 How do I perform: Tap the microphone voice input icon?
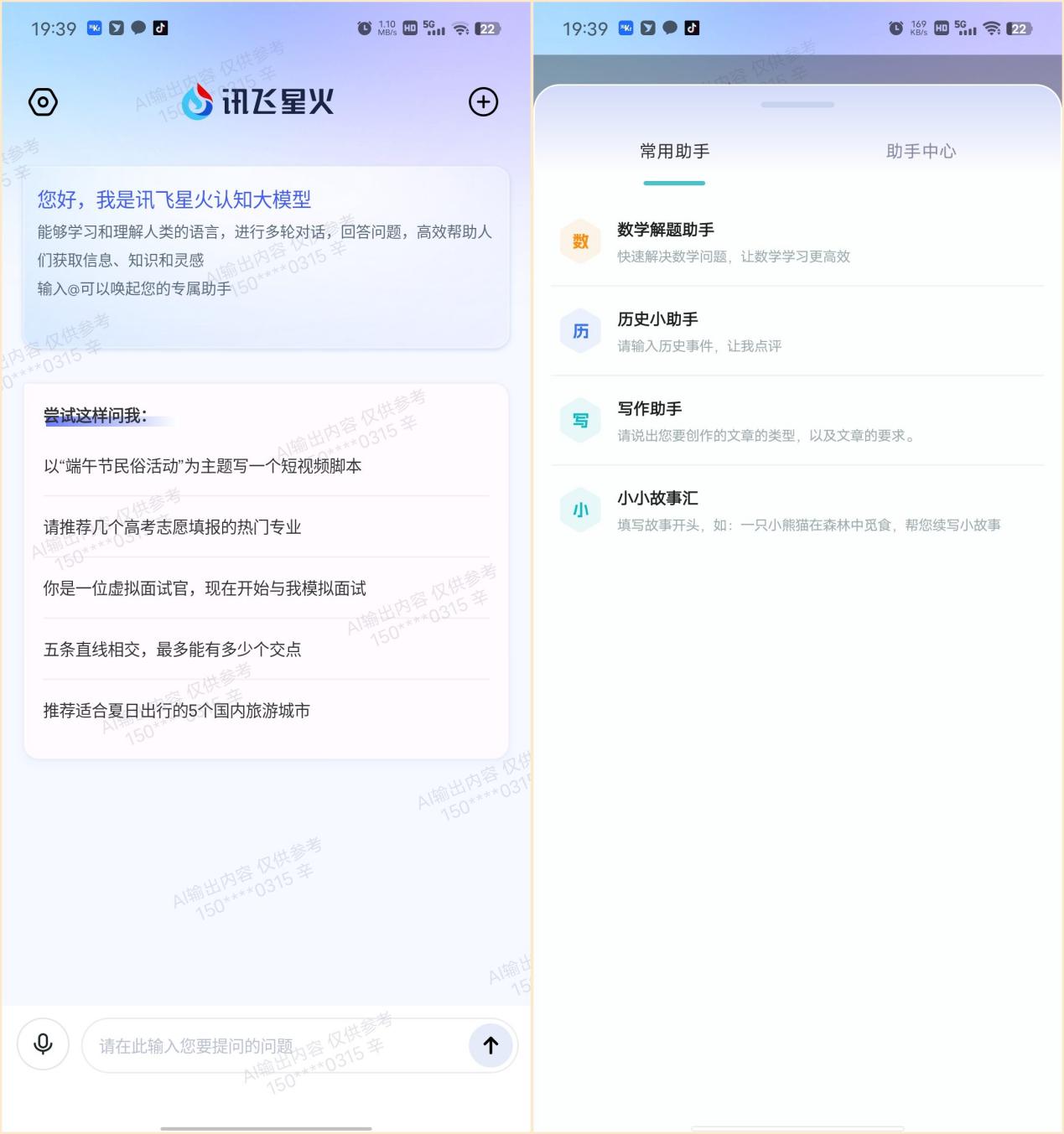43,1044
